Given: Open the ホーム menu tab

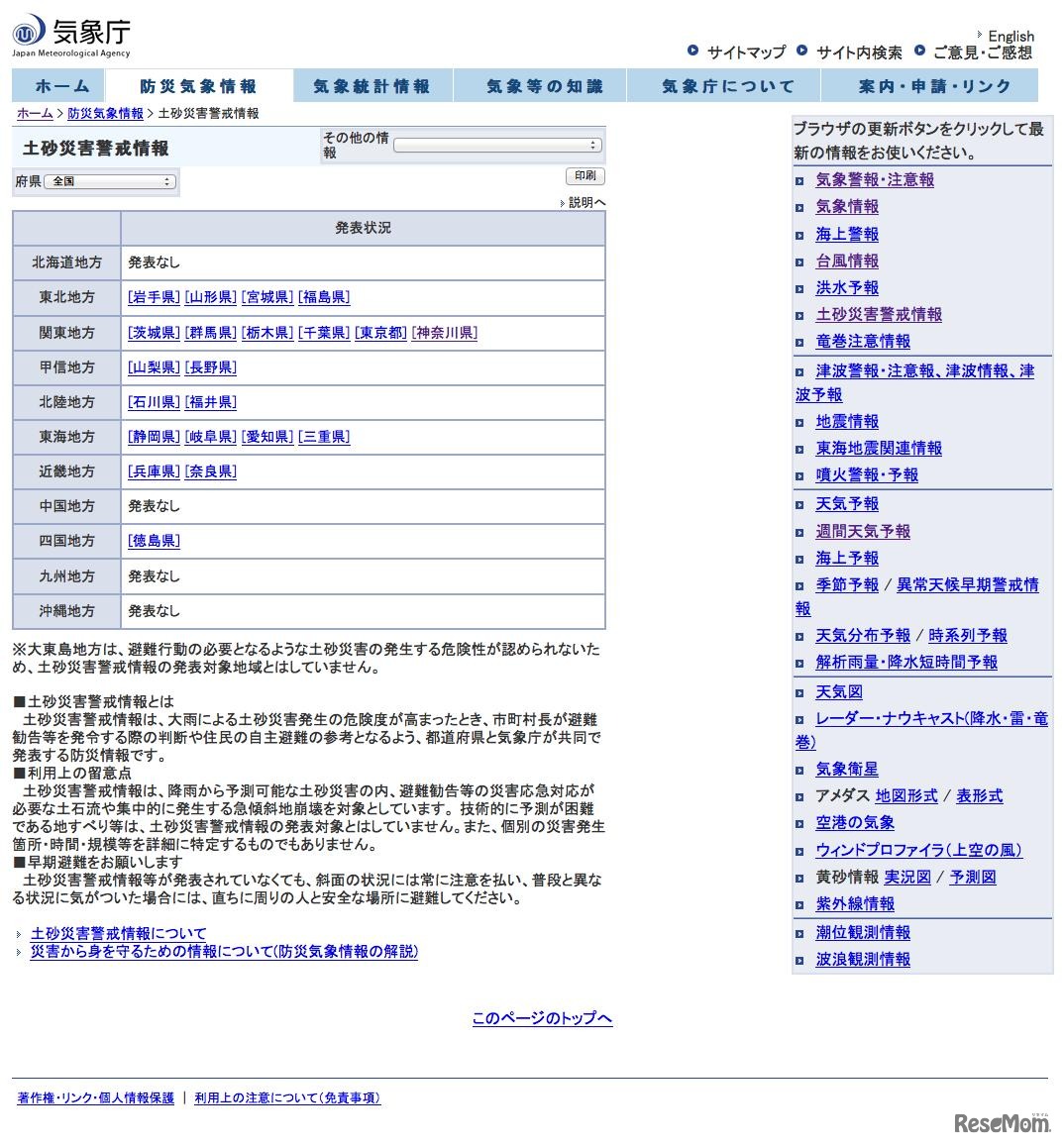Looking at the screenshot, I should coord(61,86).
